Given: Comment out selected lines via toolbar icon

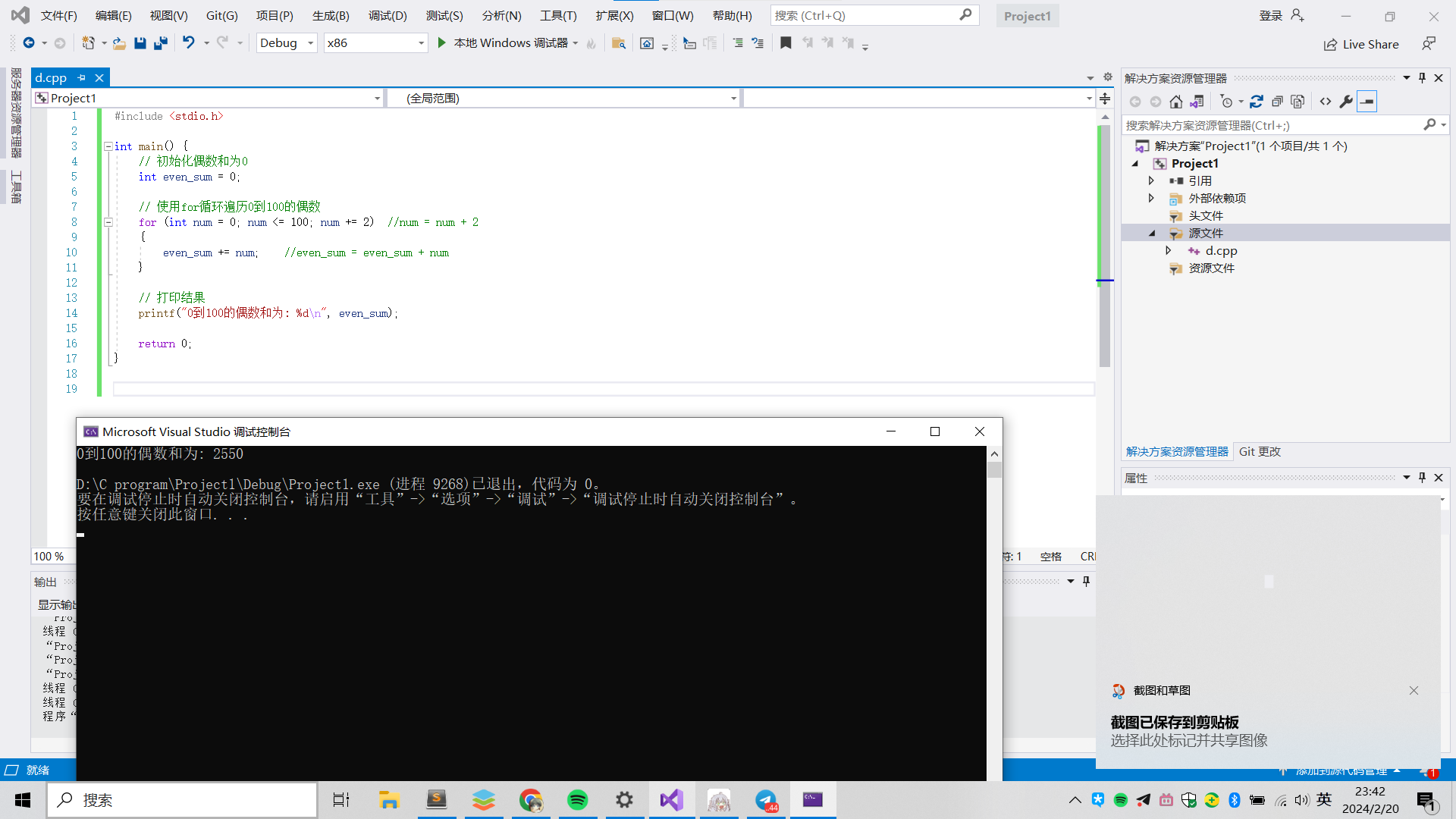Looking at the screenshot, I should (x=738, y=43).
